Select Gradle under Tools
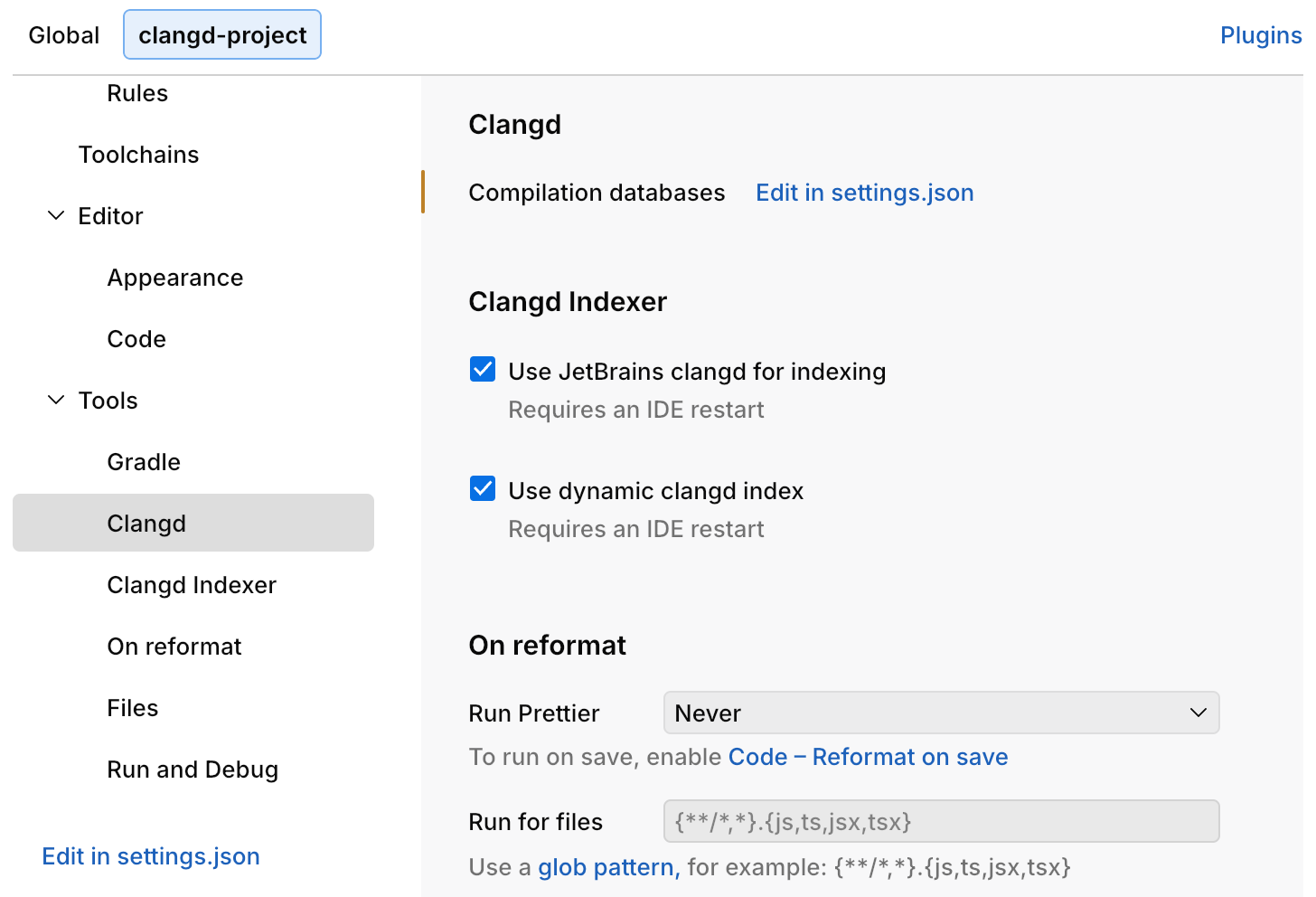This screenshot has width=1316, height=897. coord(144,462)
